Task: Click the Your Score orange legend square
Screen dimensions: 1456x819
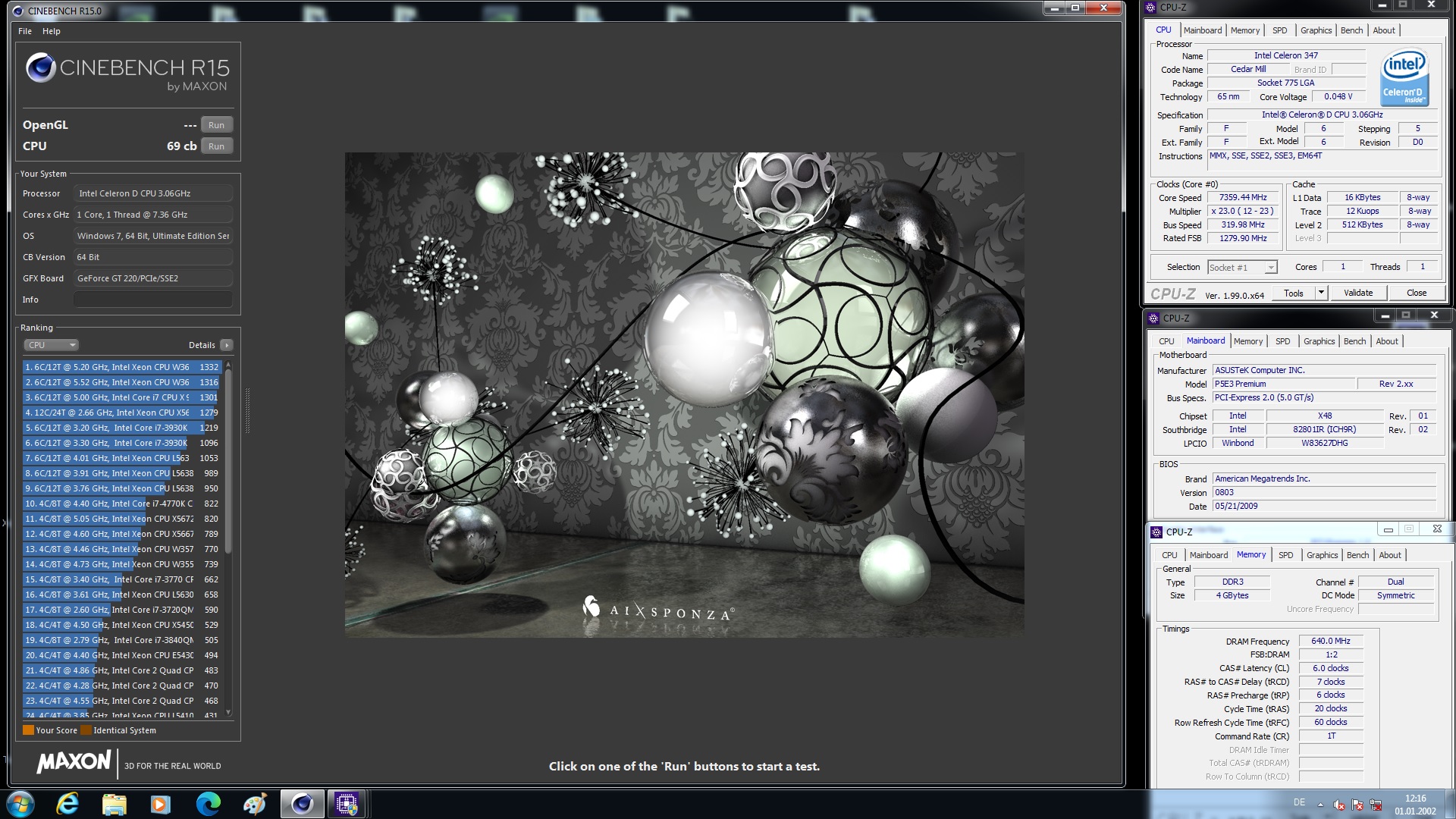Action: click(28, 730)
